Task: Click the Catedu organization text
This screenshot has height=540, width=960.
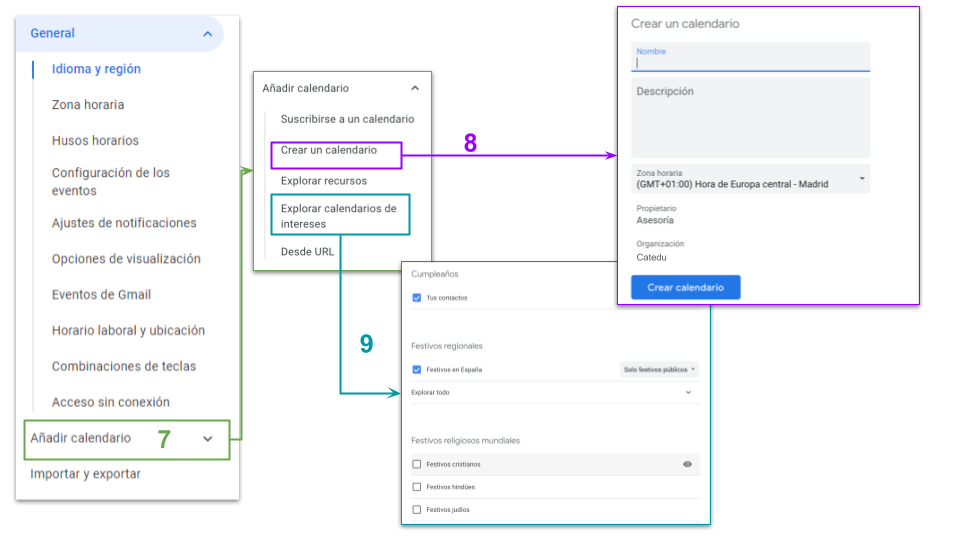Action: click(x=651, y=257)
